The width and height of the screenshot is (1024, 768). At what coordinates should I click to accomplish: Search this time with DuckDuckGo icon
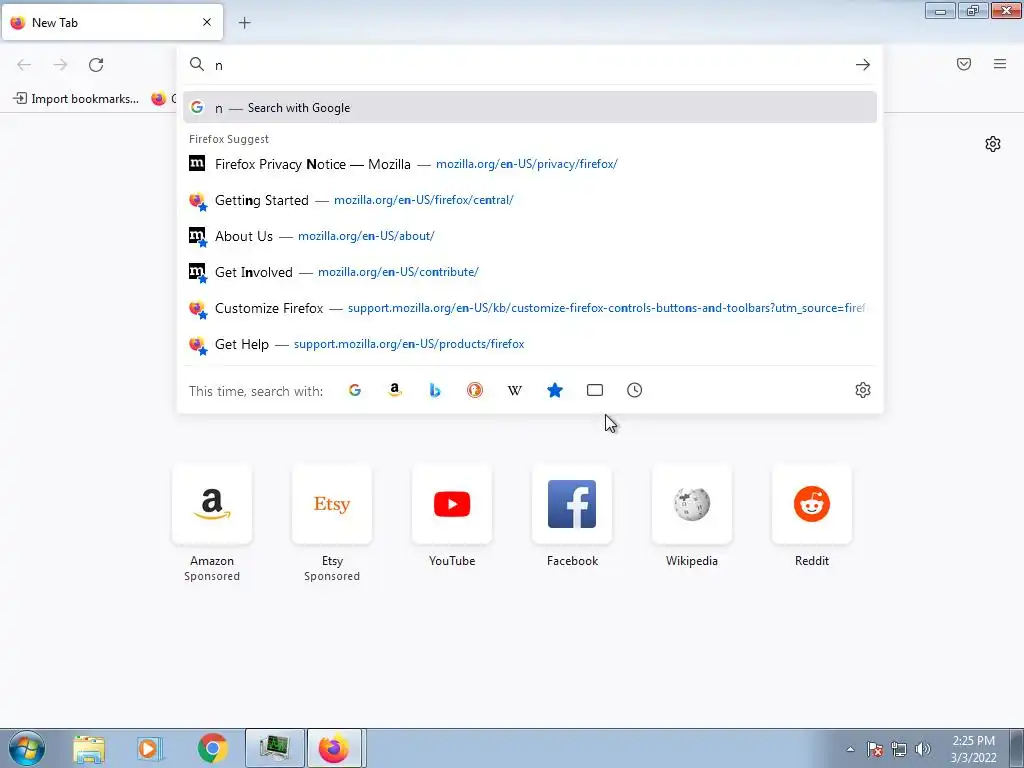point(475,390)
